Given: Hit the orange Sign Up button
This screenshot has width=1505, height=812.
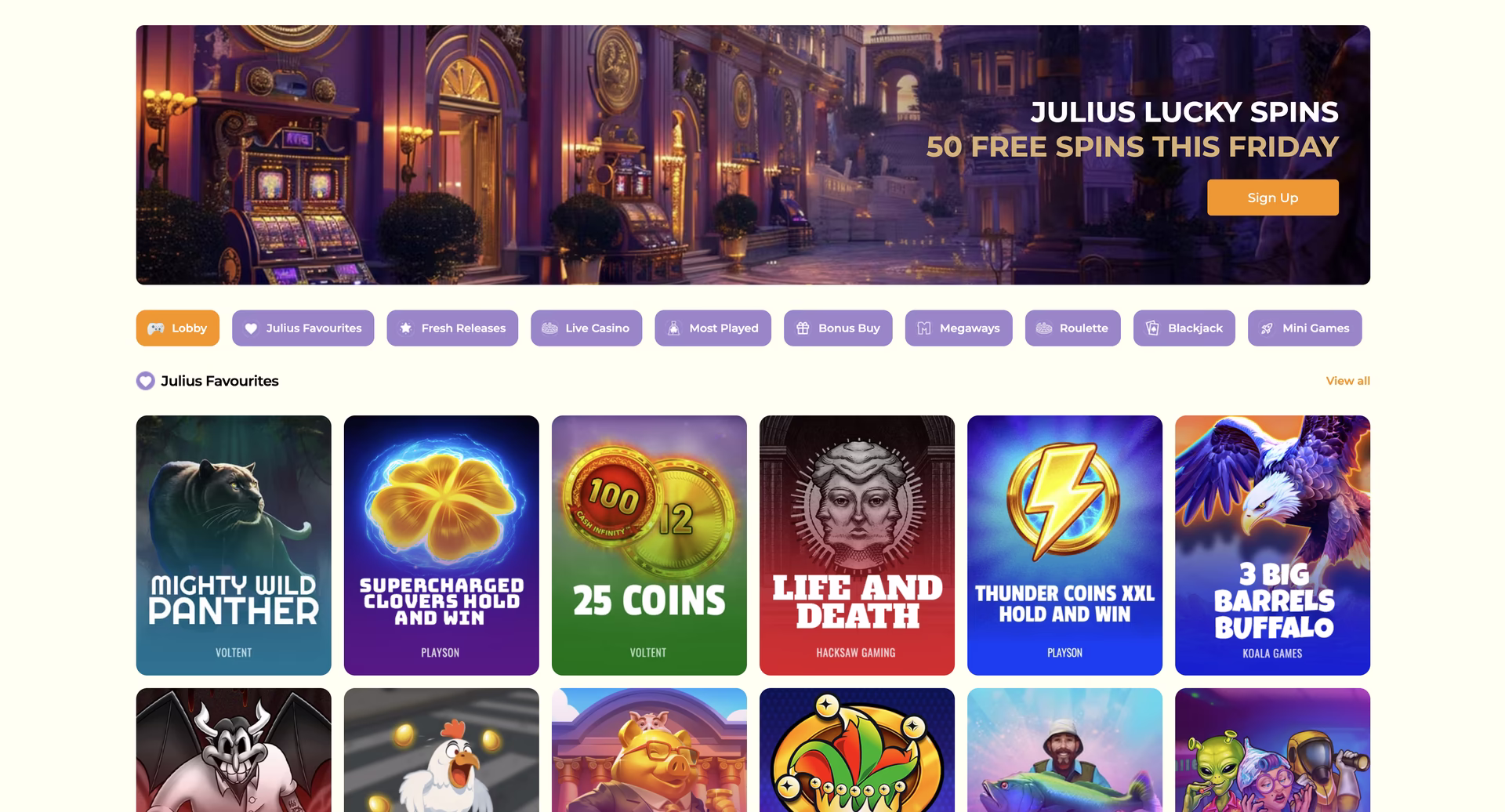Looking at the screenshot, I should click(x=1272, y=198).
